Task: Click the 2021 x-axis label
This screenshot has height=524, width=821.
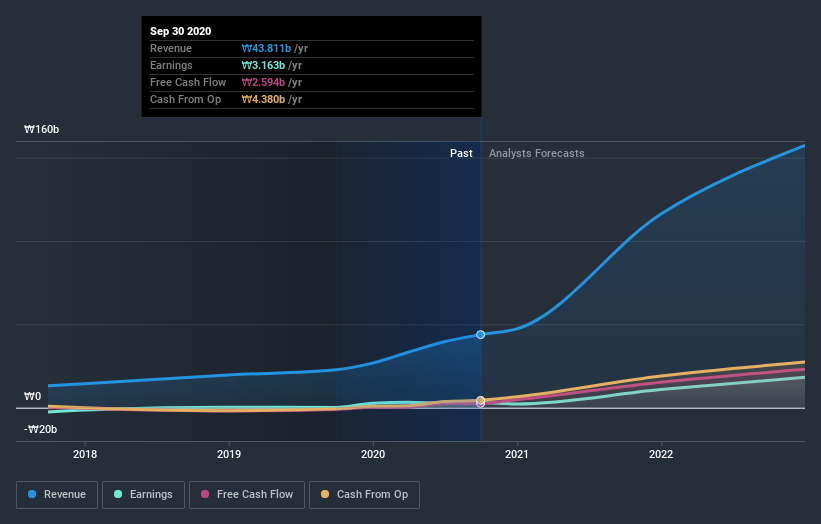Action: (517, 454)
